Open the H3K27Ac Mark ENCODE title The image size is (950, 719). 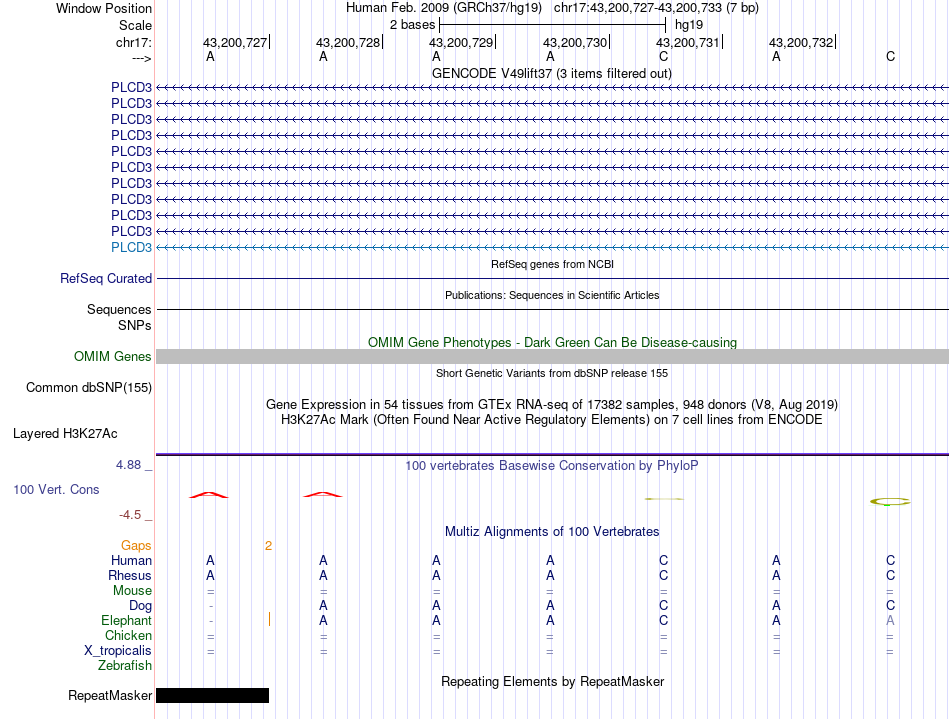point(552,419)
